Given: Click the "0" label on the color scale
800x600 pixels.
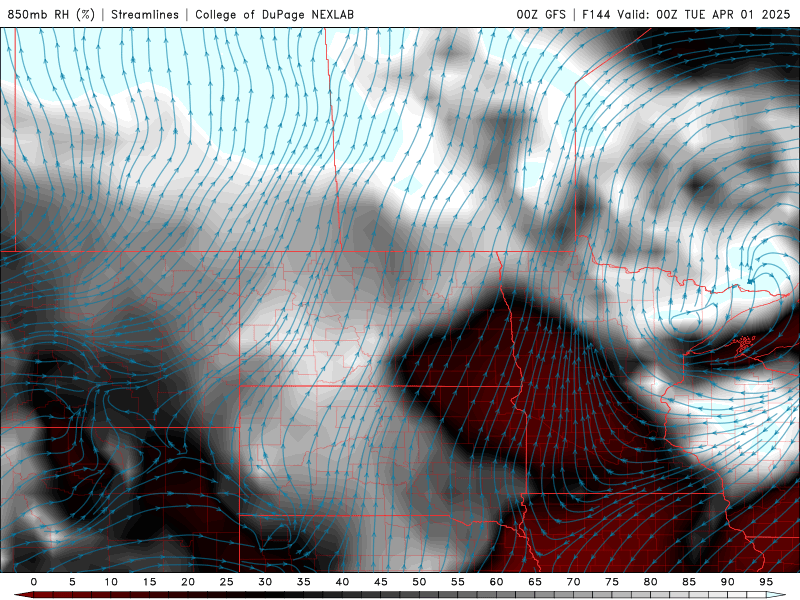Looking at the screenshot, I should tap(34, 582).
